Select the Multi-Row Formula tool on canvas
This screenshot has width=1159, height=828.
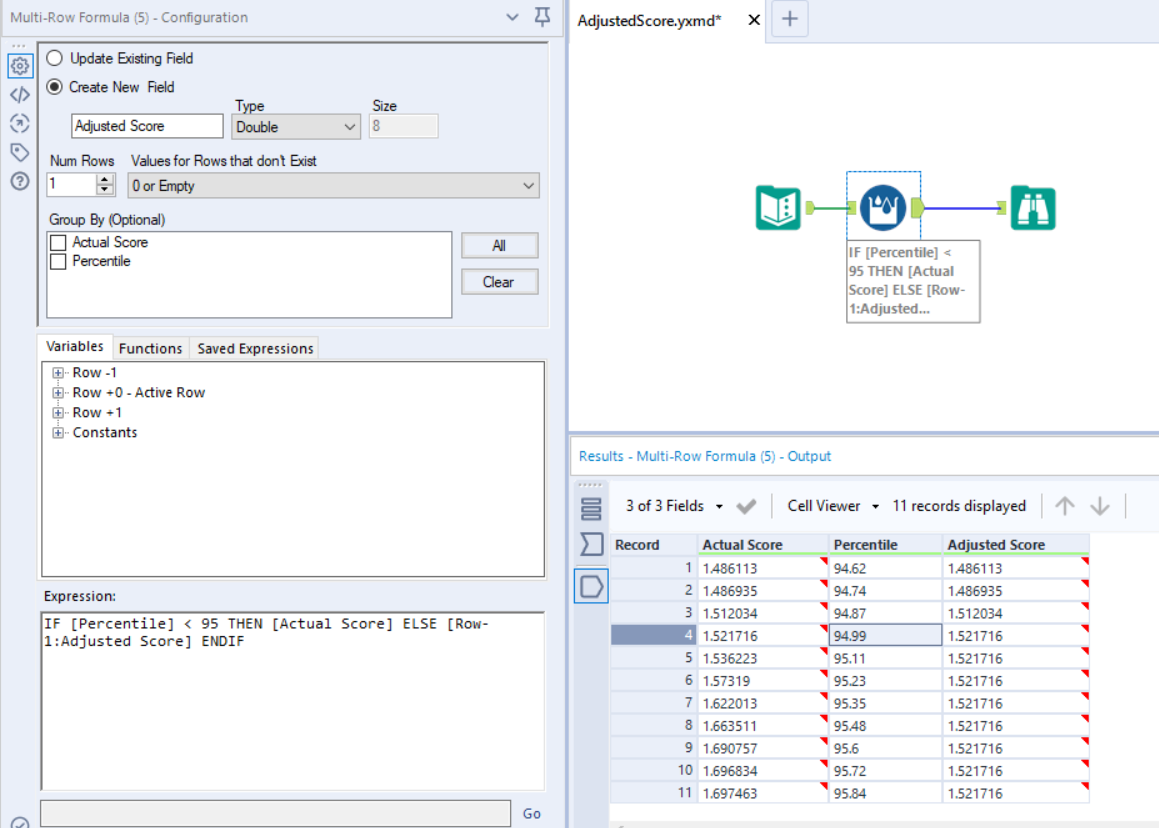point(883,207)
